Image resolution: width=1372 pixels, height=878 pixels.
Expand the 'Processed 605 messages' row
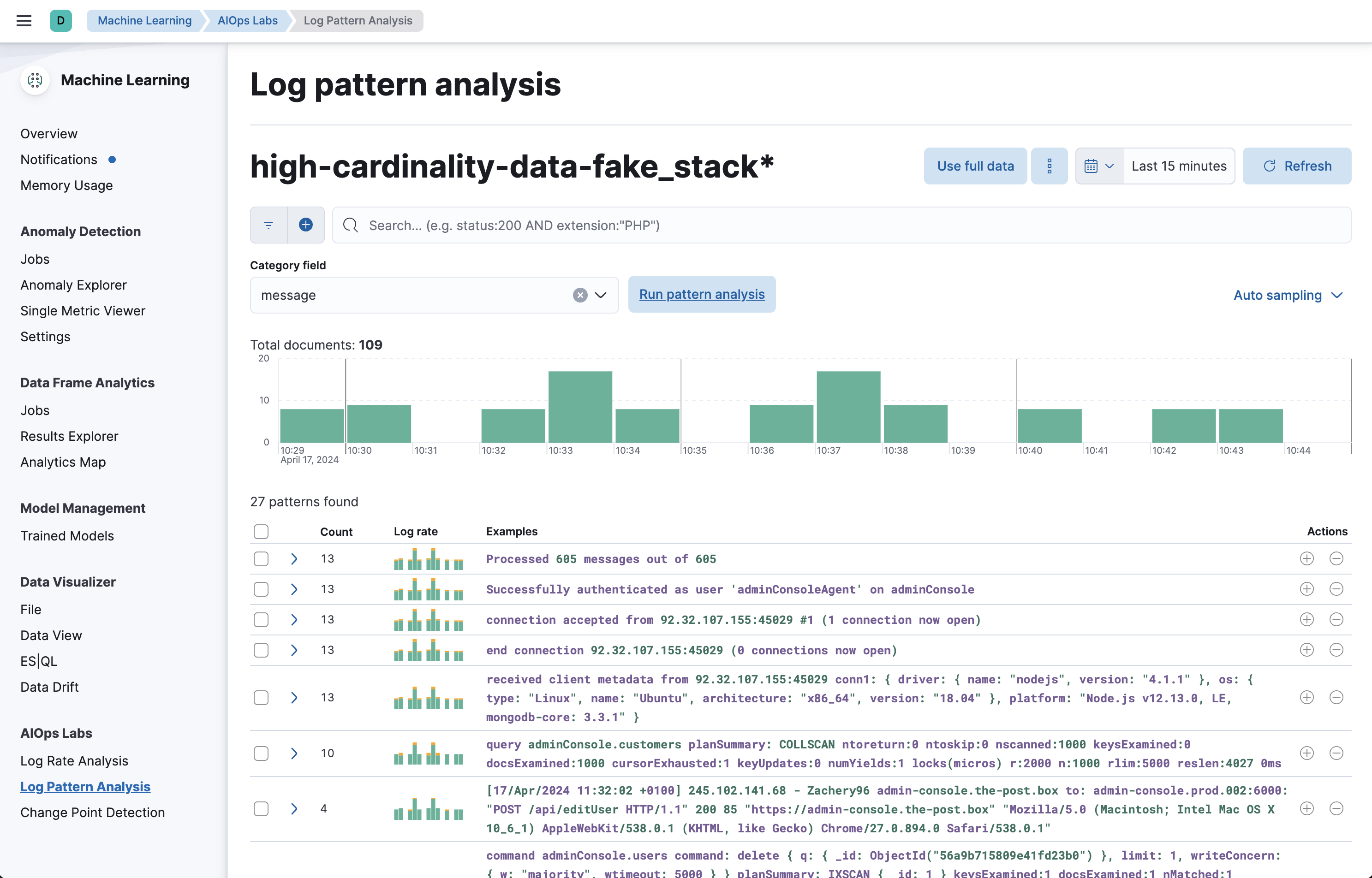[294, 559]
